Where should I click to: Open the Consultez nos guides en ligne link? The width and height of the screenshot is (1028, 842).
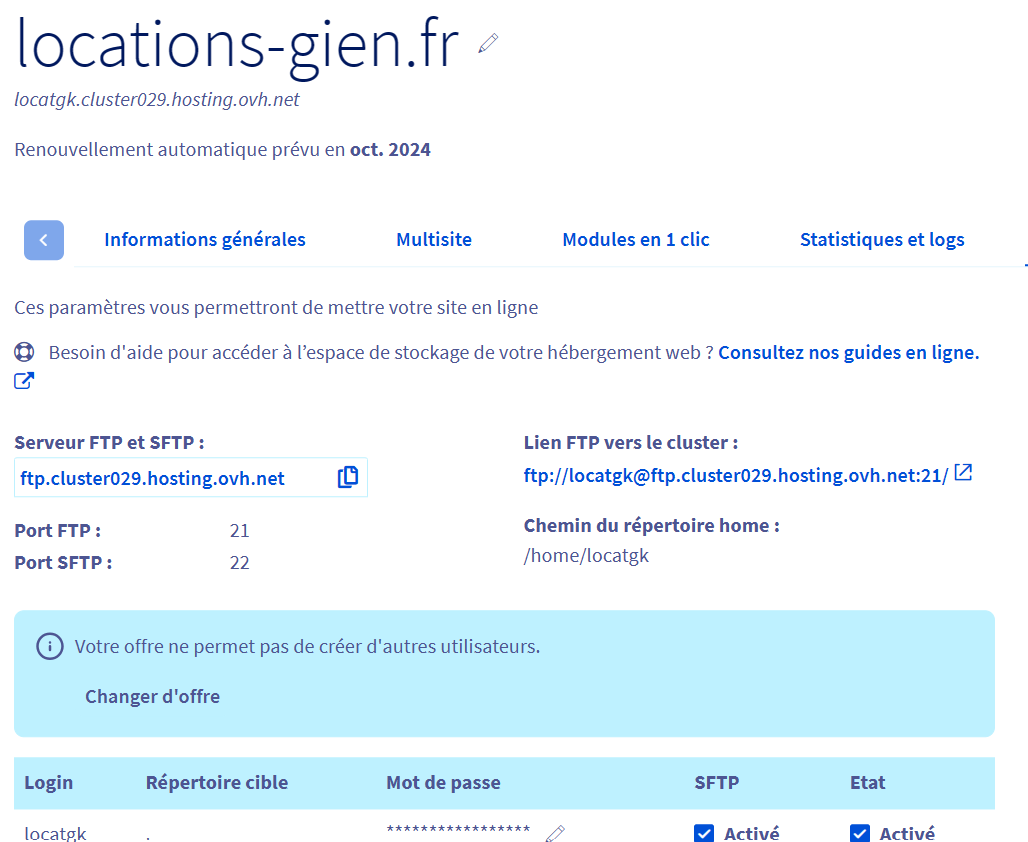pos(848,353)
